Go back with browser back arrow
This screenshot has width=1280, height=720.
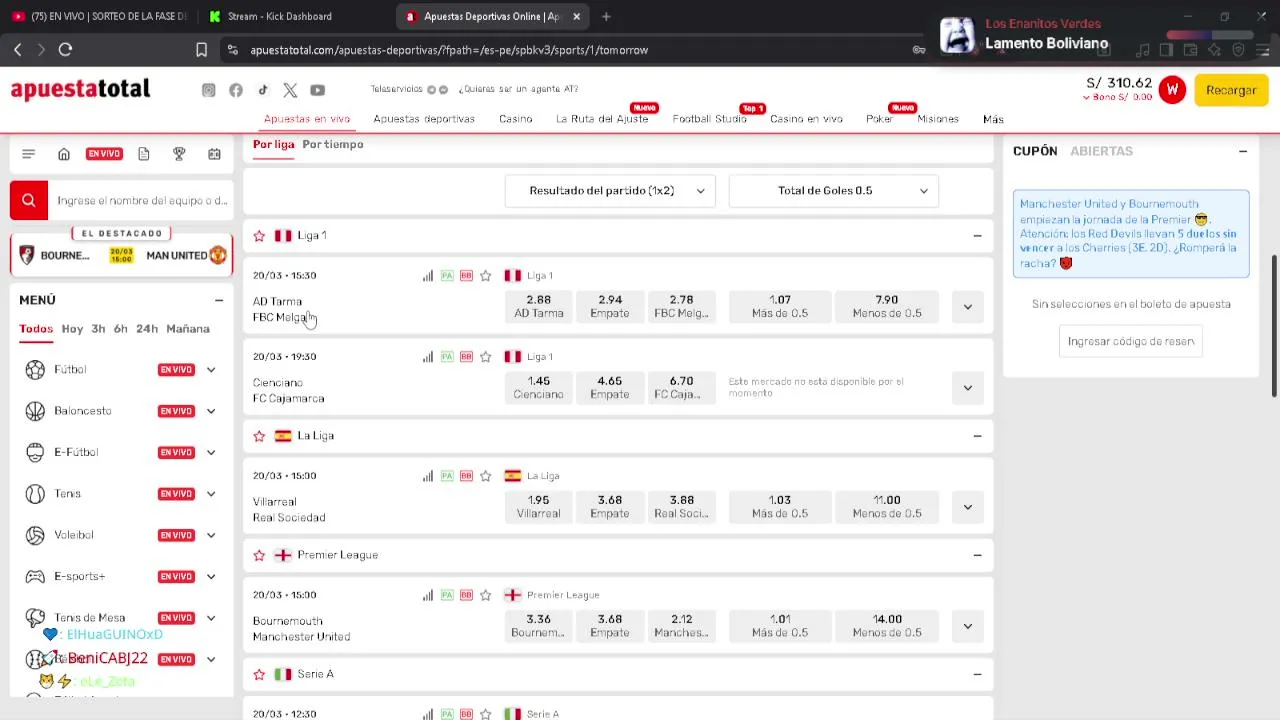pos(17,49)
